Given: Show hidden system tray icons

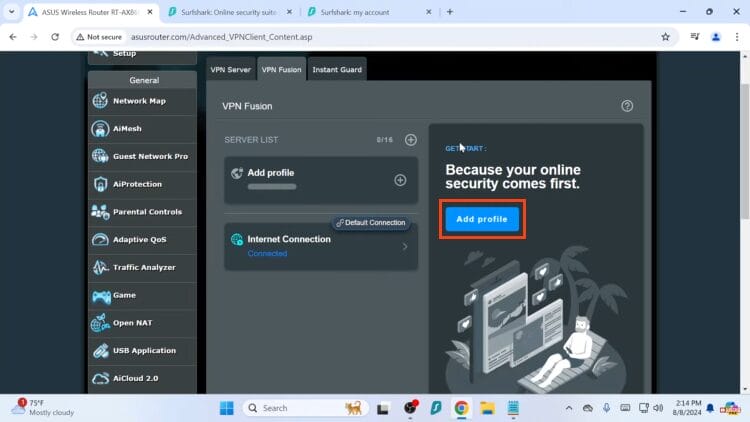Looking at the screenshot, I should 569,408.
